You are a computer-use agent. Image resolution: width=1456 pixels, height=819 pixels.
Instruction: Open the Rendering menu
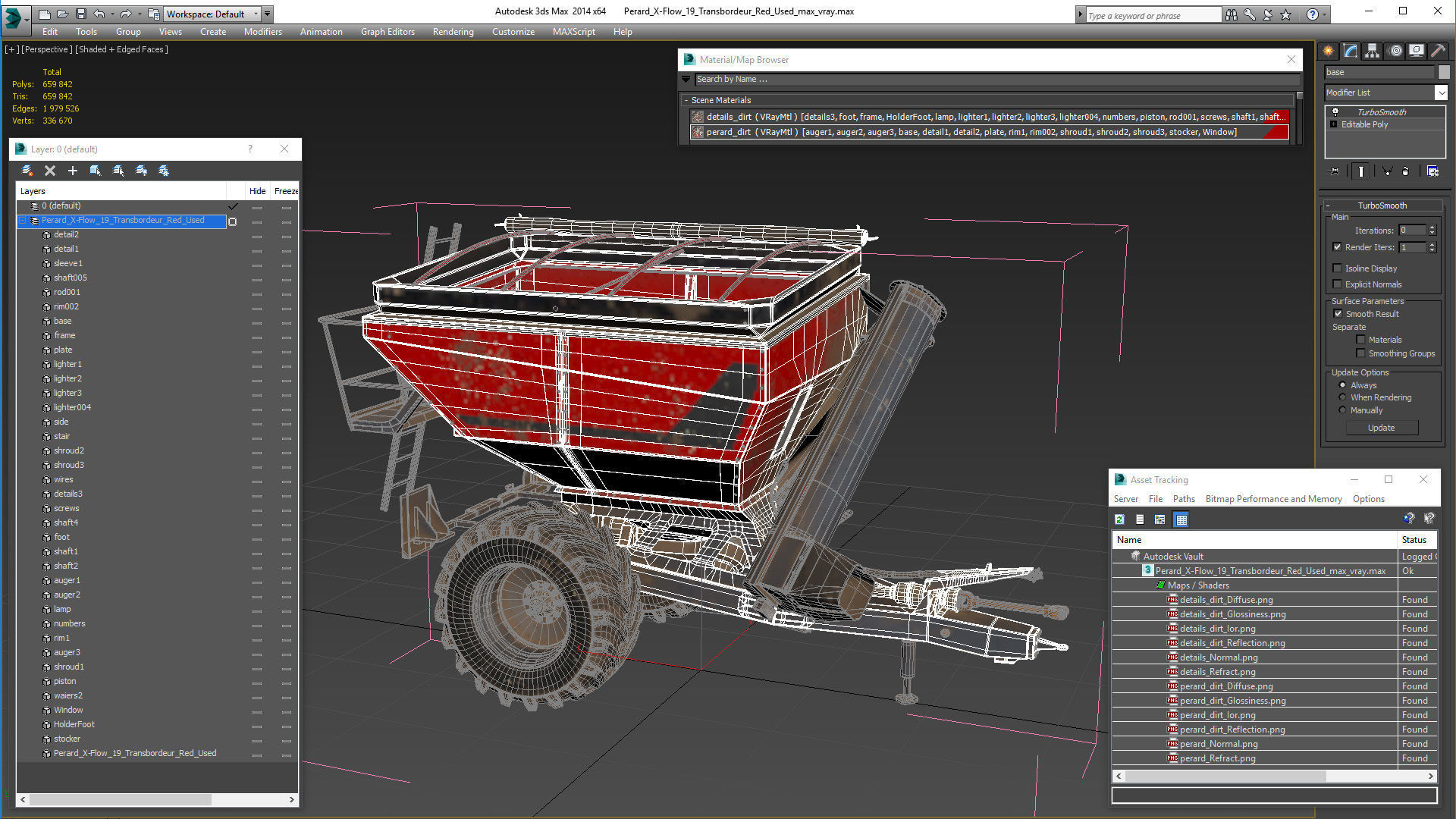point(453,32)
